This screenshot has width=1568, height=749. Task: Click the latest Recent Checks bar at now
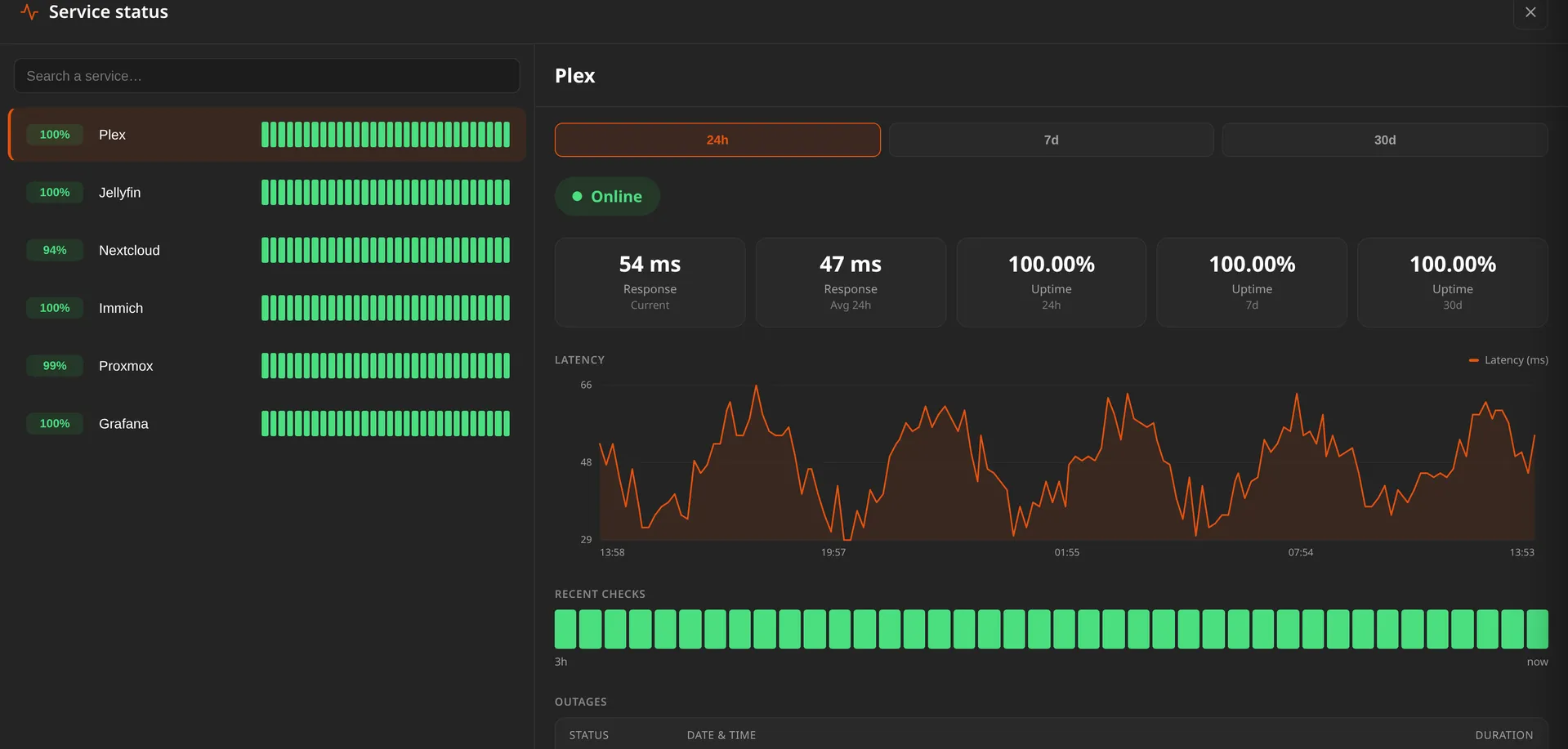1537,629
